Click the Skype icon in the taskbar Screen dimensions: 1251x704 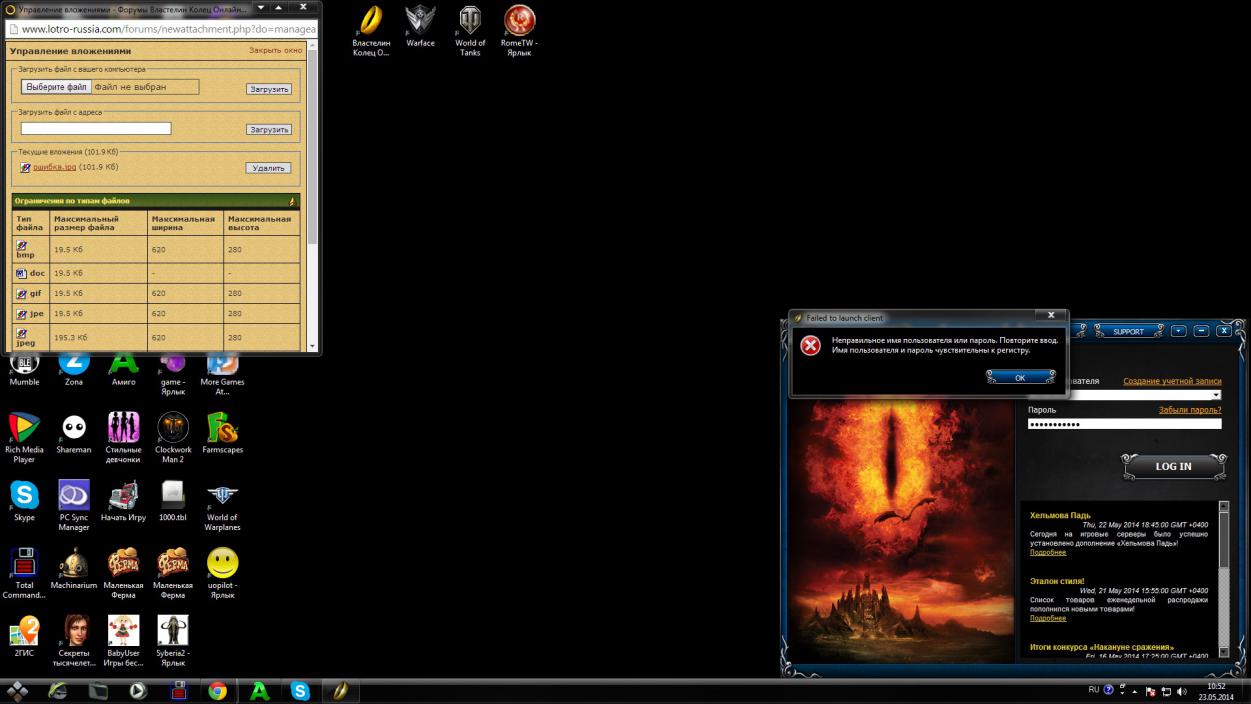pyautogui.click(x=300, y=691)
